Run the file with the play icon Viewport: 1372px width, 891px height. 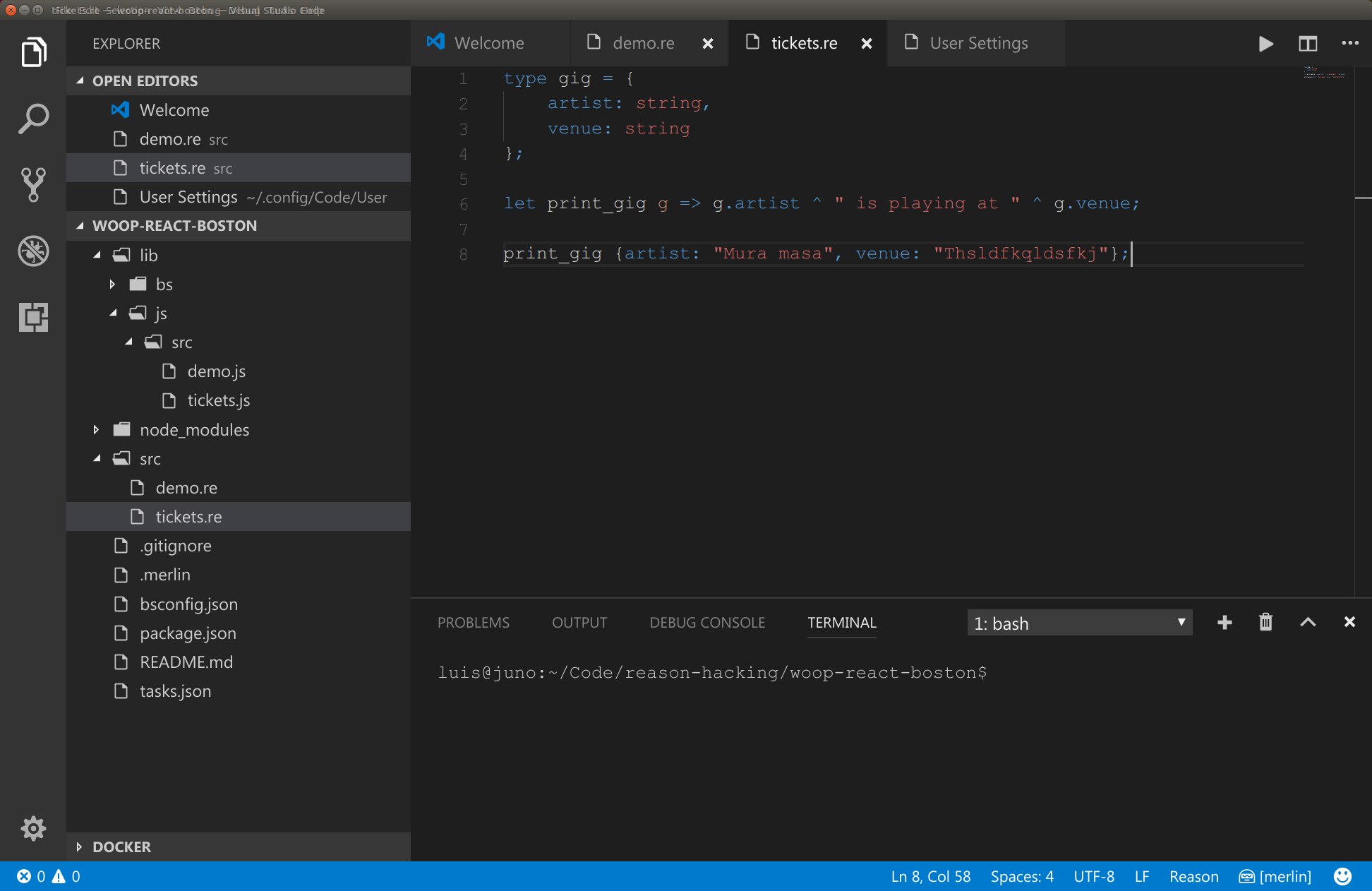tap(1265, 43)
